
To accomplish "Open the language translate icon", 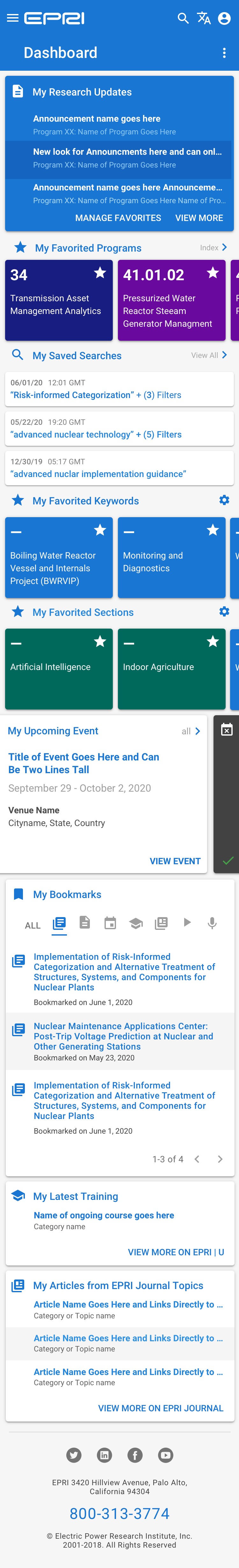I will (204, 18).
